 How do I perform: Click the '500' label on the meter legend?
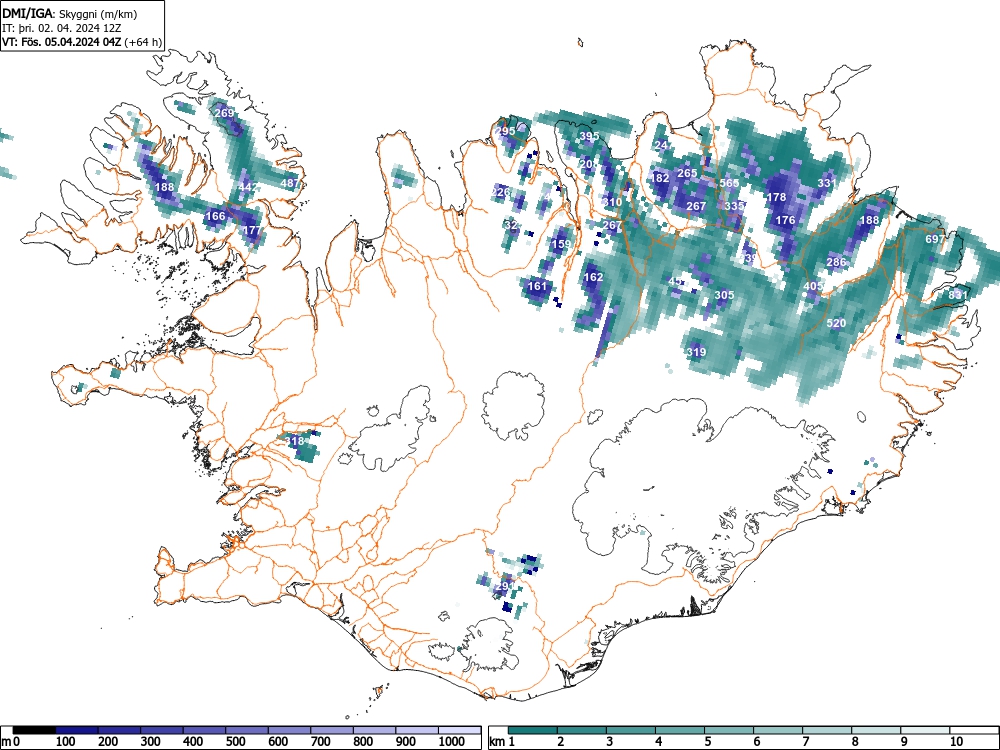(235, 742)
